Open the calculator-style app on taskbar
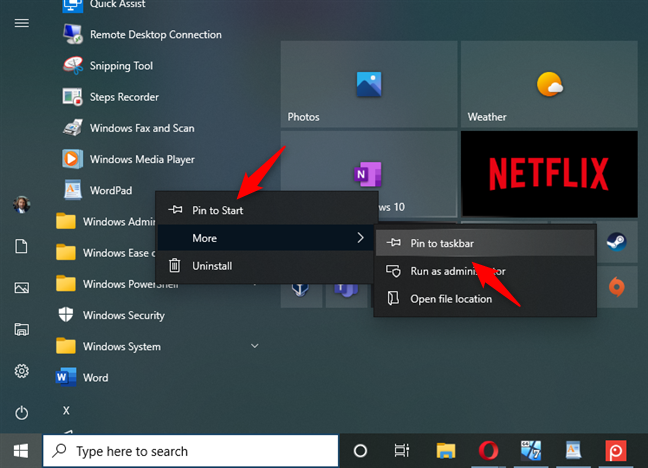This screenshot has height=468, width=648. point(531,451)
